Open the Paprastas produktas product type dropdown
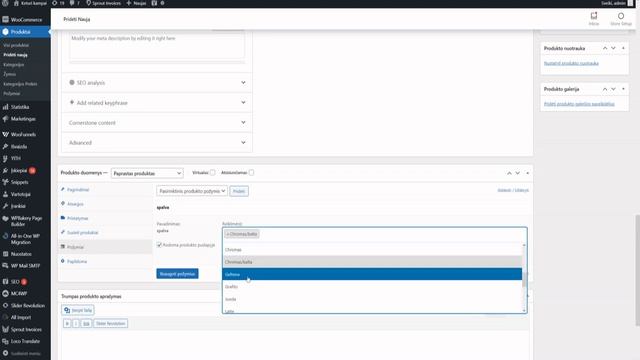Image resolution: width=640 pixels, height=360 pixels. click(147, 173)
